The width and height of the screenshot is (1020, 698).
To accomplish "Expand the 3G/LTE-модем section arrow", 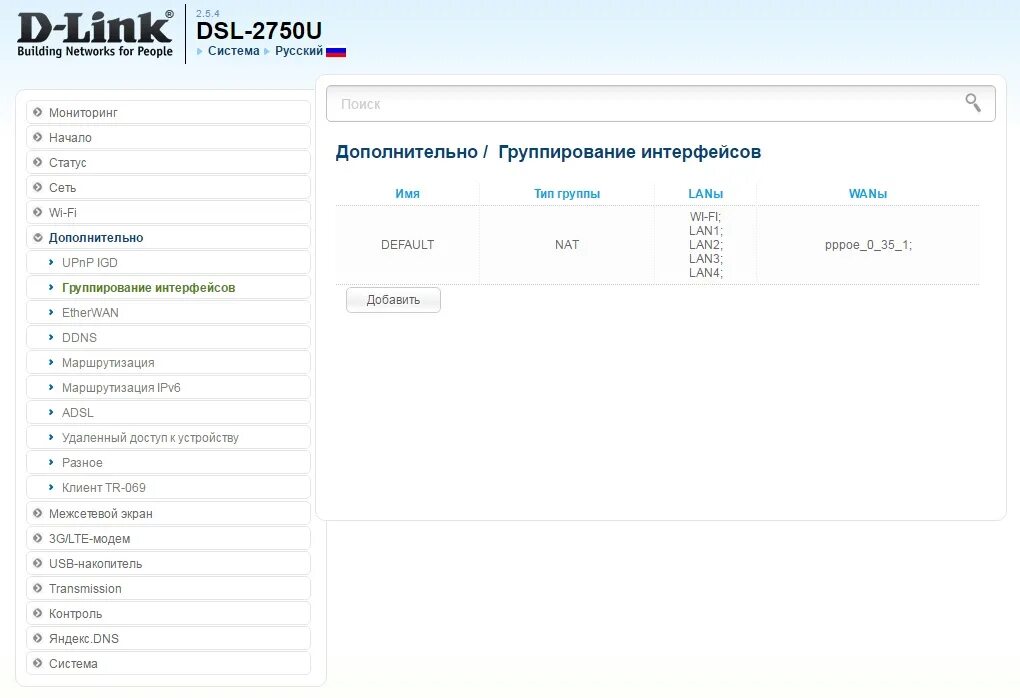I will point(38,539).
